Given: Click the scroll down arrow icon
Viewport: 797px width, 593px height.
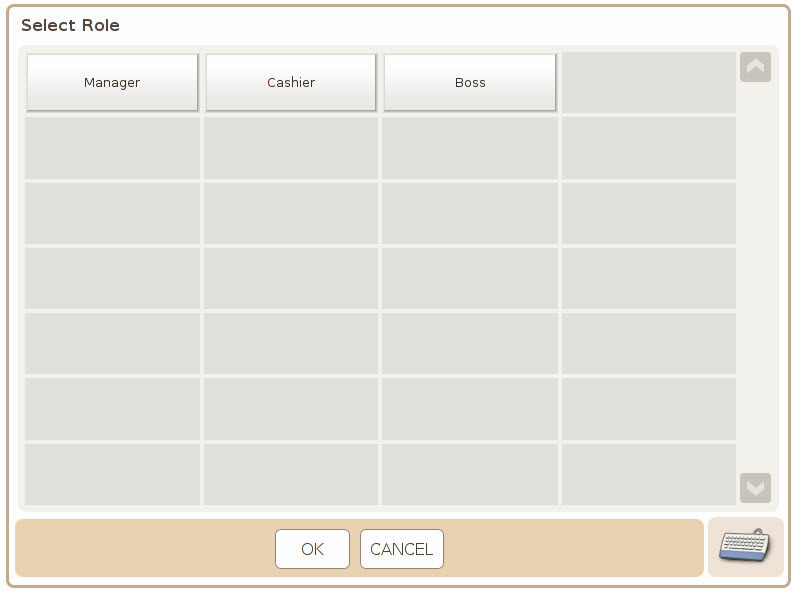Looking at the screenshot, I should pos(755,488).
